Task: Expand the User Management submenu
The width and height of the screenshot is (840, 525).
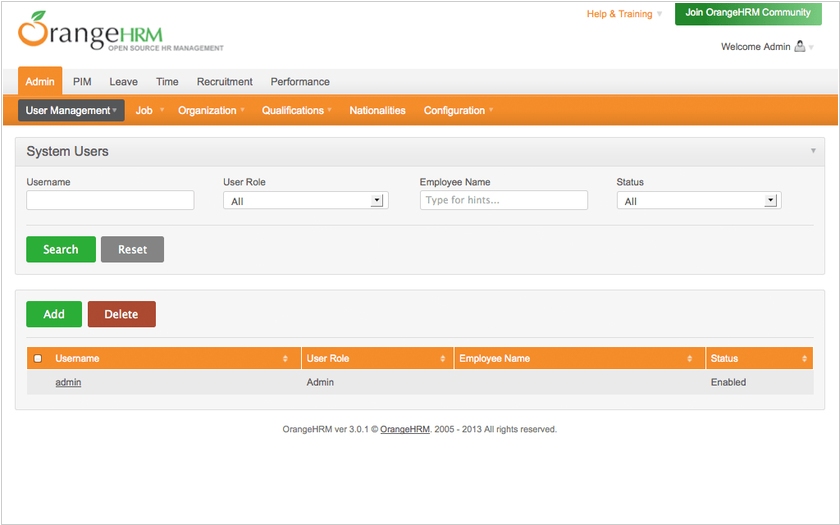Action: pyautogui.click(x=71, y=111)
